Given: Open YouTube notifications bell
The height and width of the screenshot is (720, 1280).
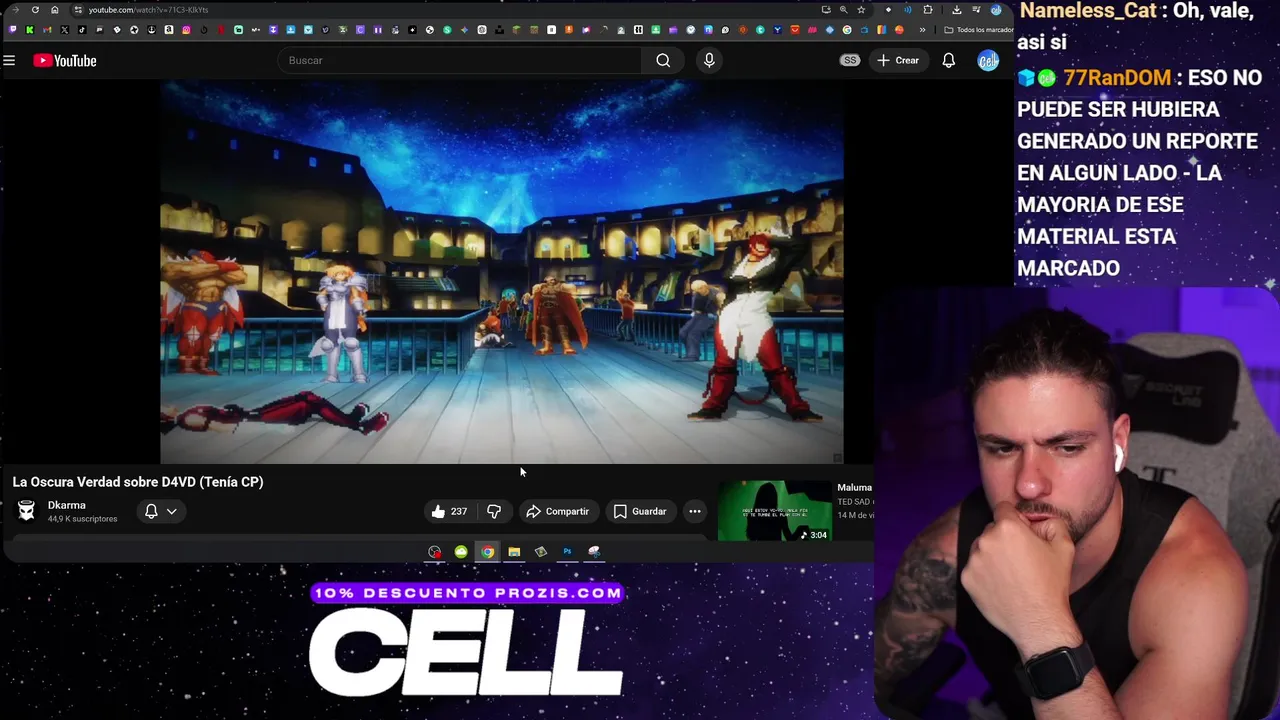Looking at the screenshot, I should (x=948, y=61).
